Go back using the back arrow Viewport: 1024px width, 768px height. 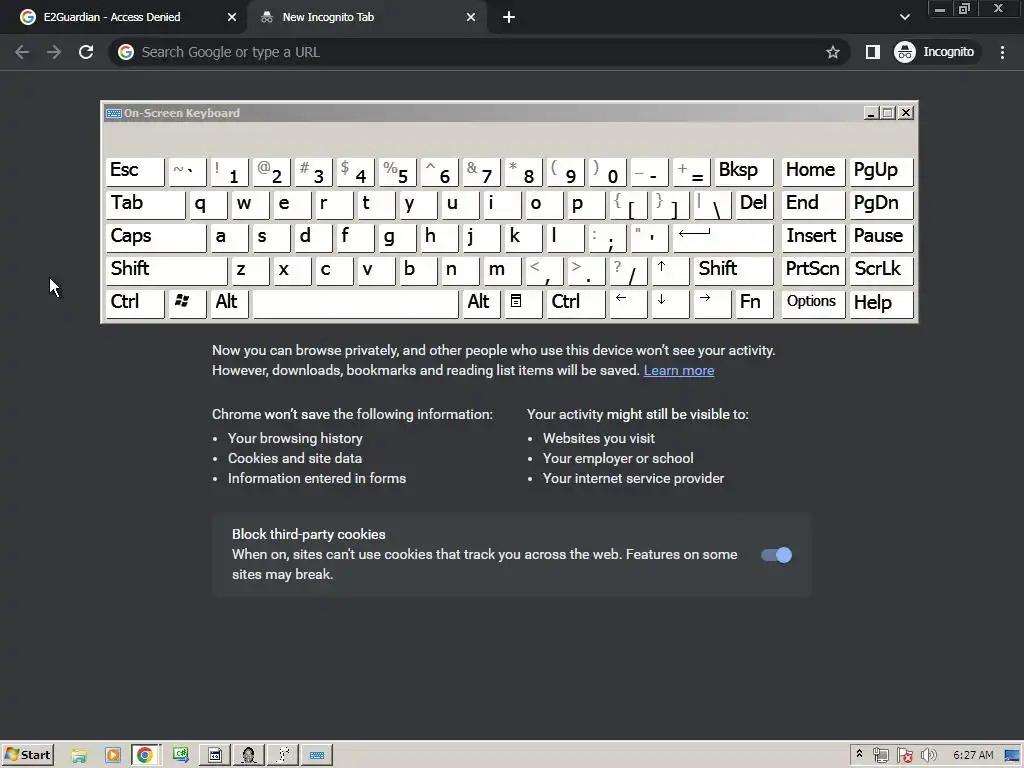point(22,52)
